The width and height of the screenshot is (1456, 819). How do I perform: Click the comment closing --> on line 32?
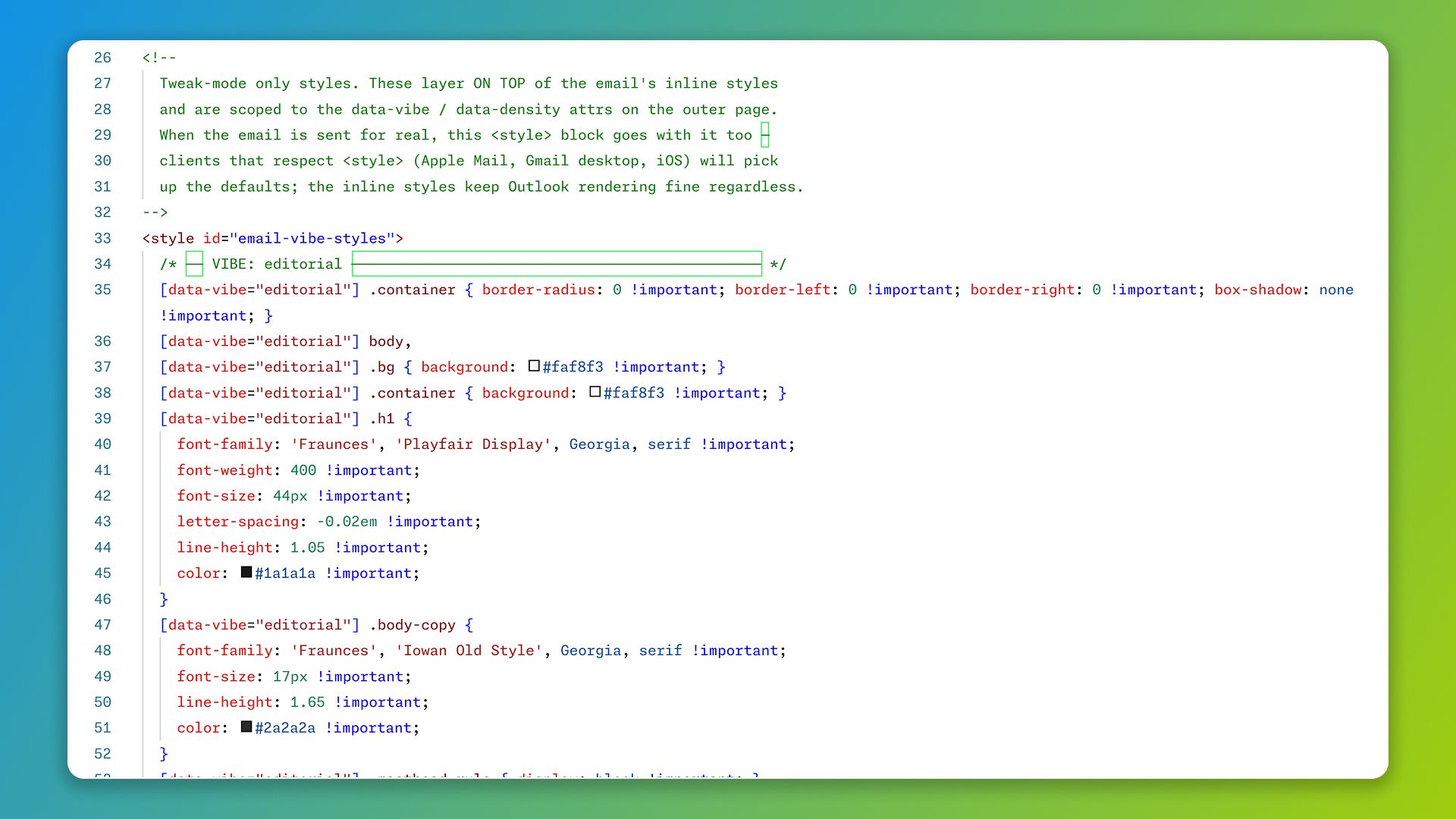pyautogui.click(x=155, y=212)
